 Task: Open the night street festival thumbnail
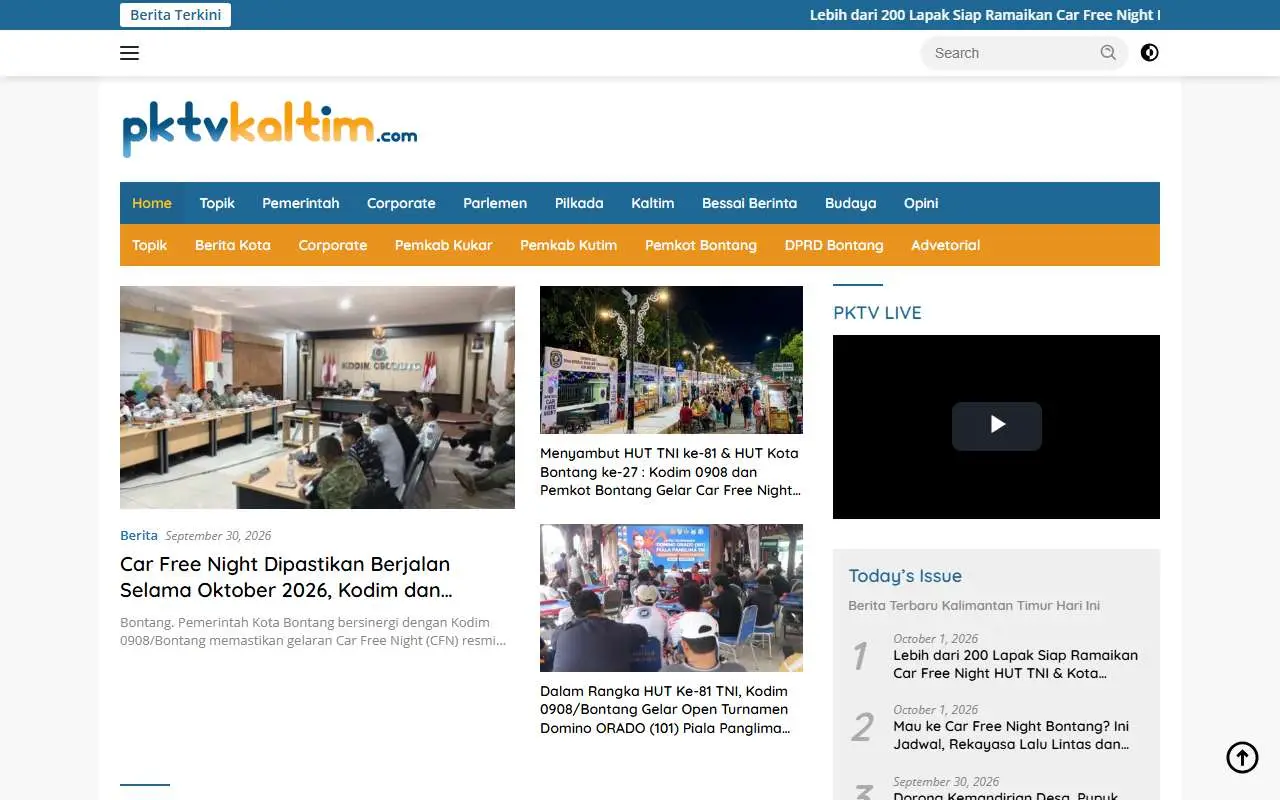coord(671,360)
